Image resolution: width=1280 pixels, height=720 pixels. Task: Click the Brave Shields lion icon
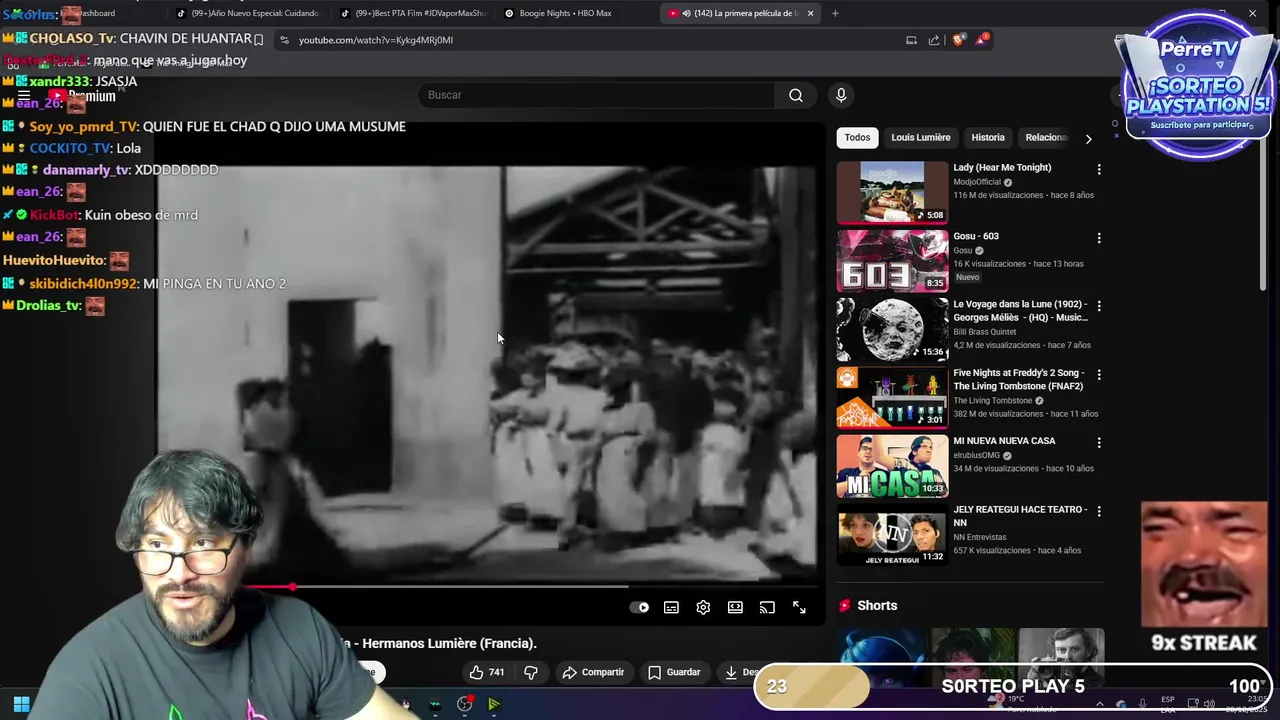[959, 40]
